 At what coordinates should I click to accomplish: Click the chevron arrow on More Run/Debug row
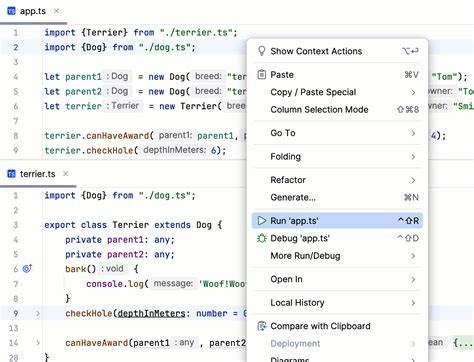(x=413, y=256)
